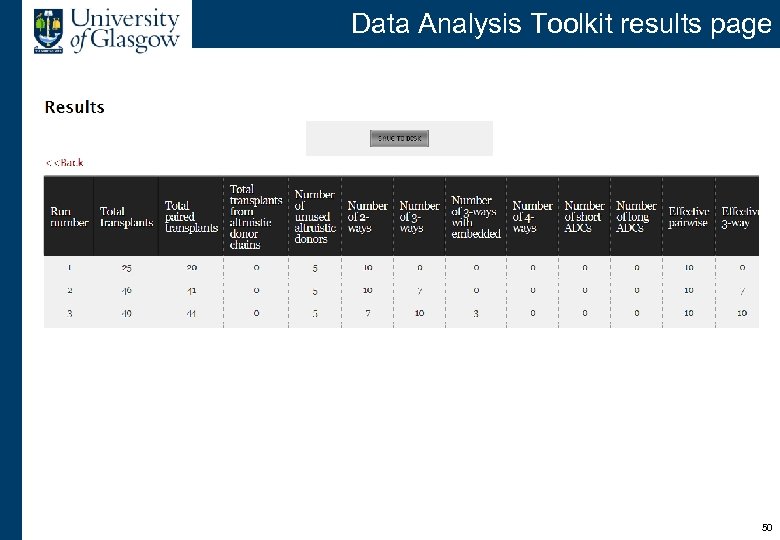Select run number 2 in the table
780x540 pixels.
coord(69,290)
